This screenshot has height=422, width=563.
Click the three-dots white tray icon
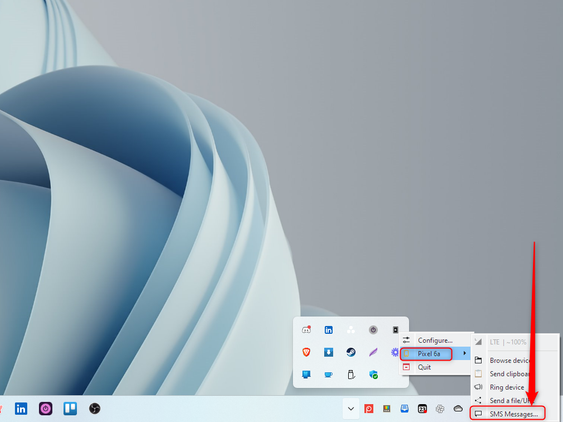[351, 330]
